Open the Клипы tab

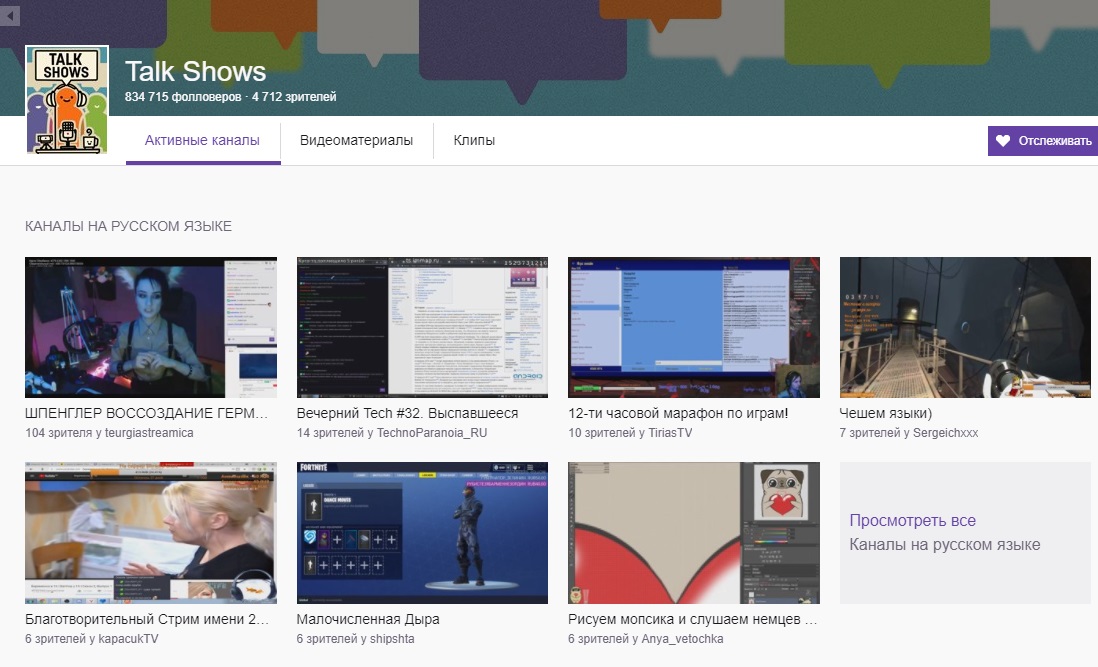coord(474,141)
